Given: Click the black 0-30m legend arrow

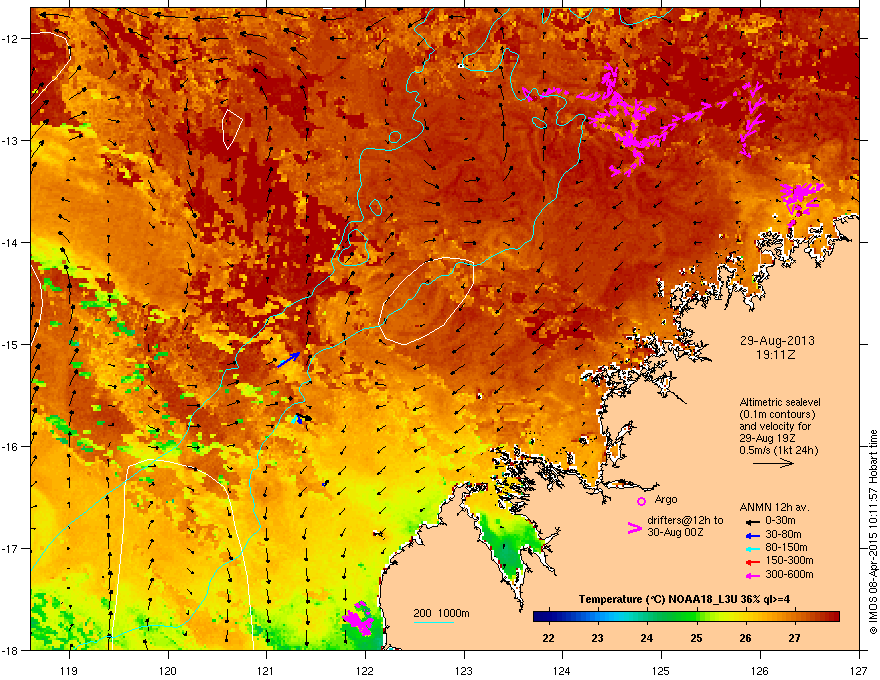Looking at the screenshot, I should [753, 521].
